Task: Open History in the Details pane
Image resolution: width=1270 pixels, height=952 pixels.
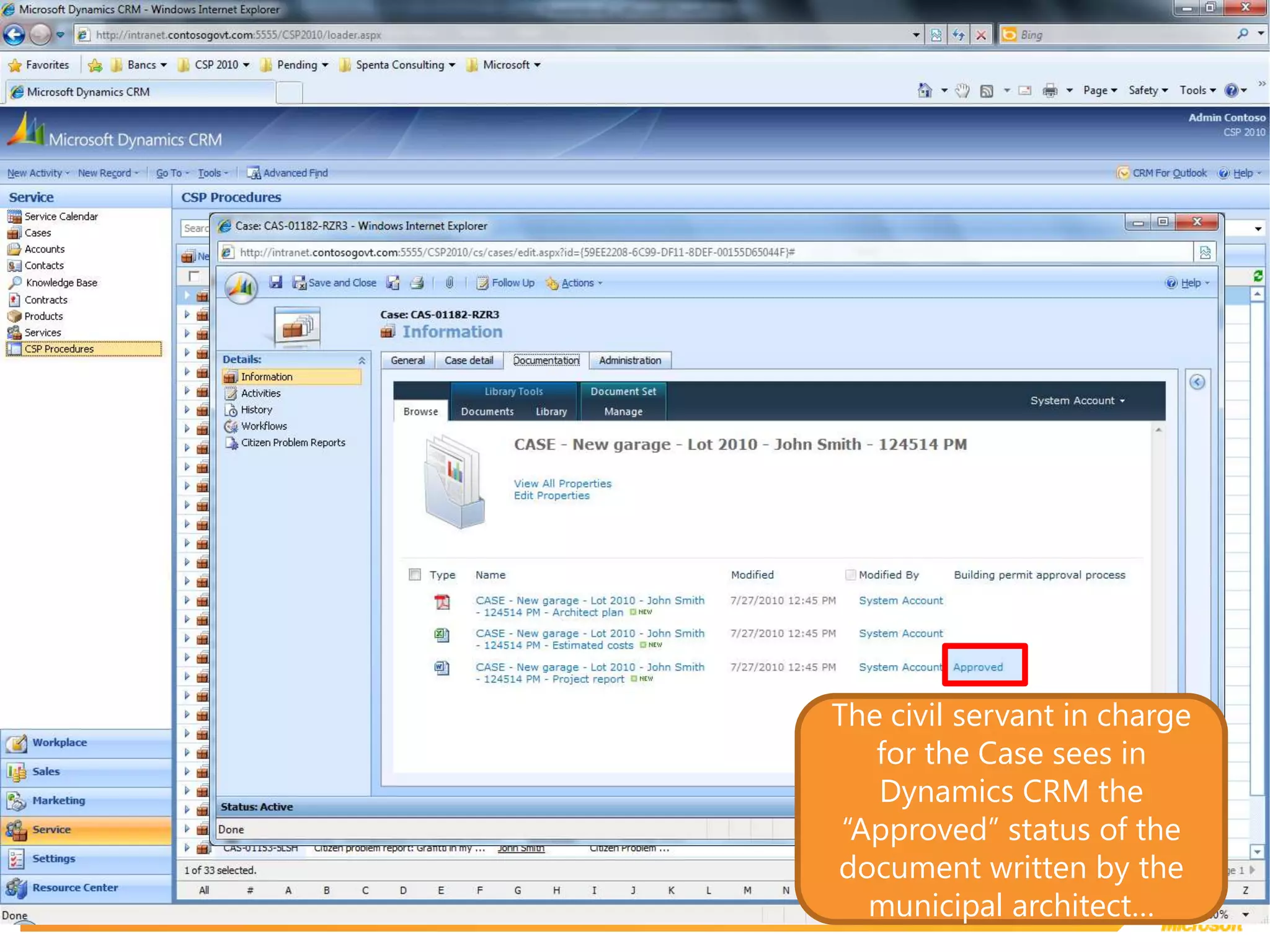Action: coord(255,410)
